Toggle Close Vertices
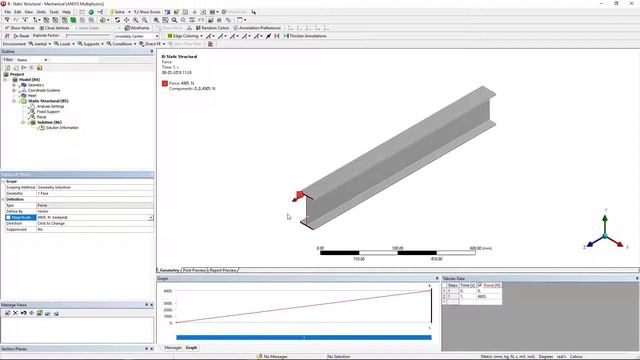 pos(54,28)
